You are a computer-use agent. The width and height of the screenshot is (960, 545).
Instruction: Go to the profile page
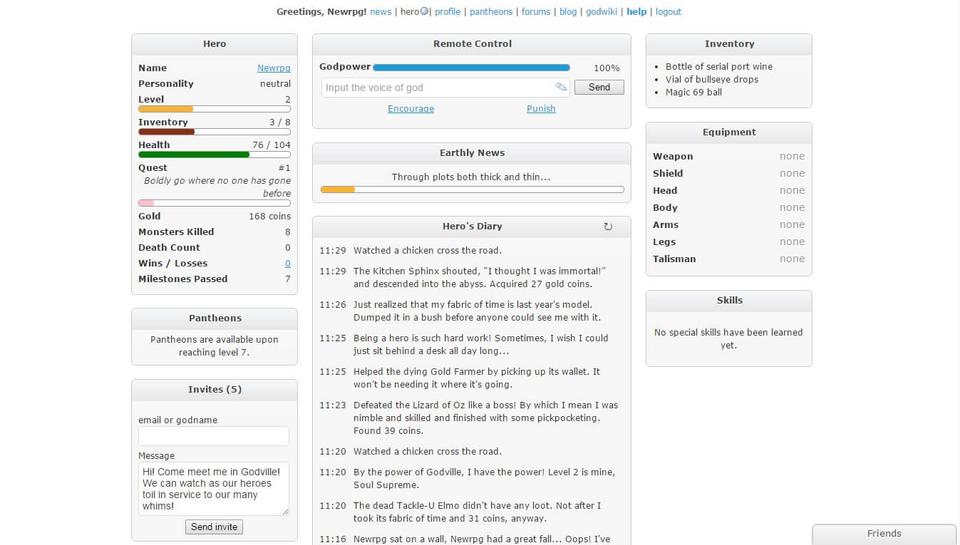[447, 12]
